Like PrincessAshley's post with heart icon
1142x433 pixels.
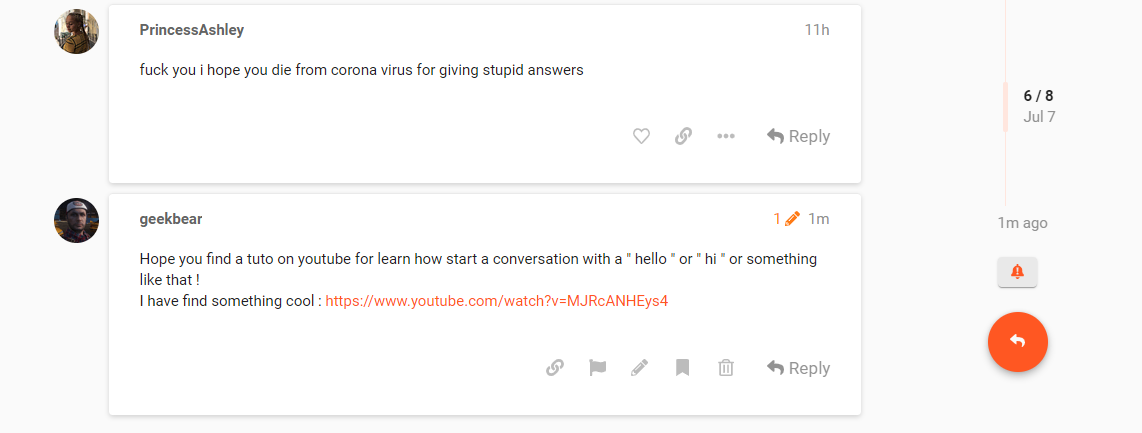tap(641, 136)
